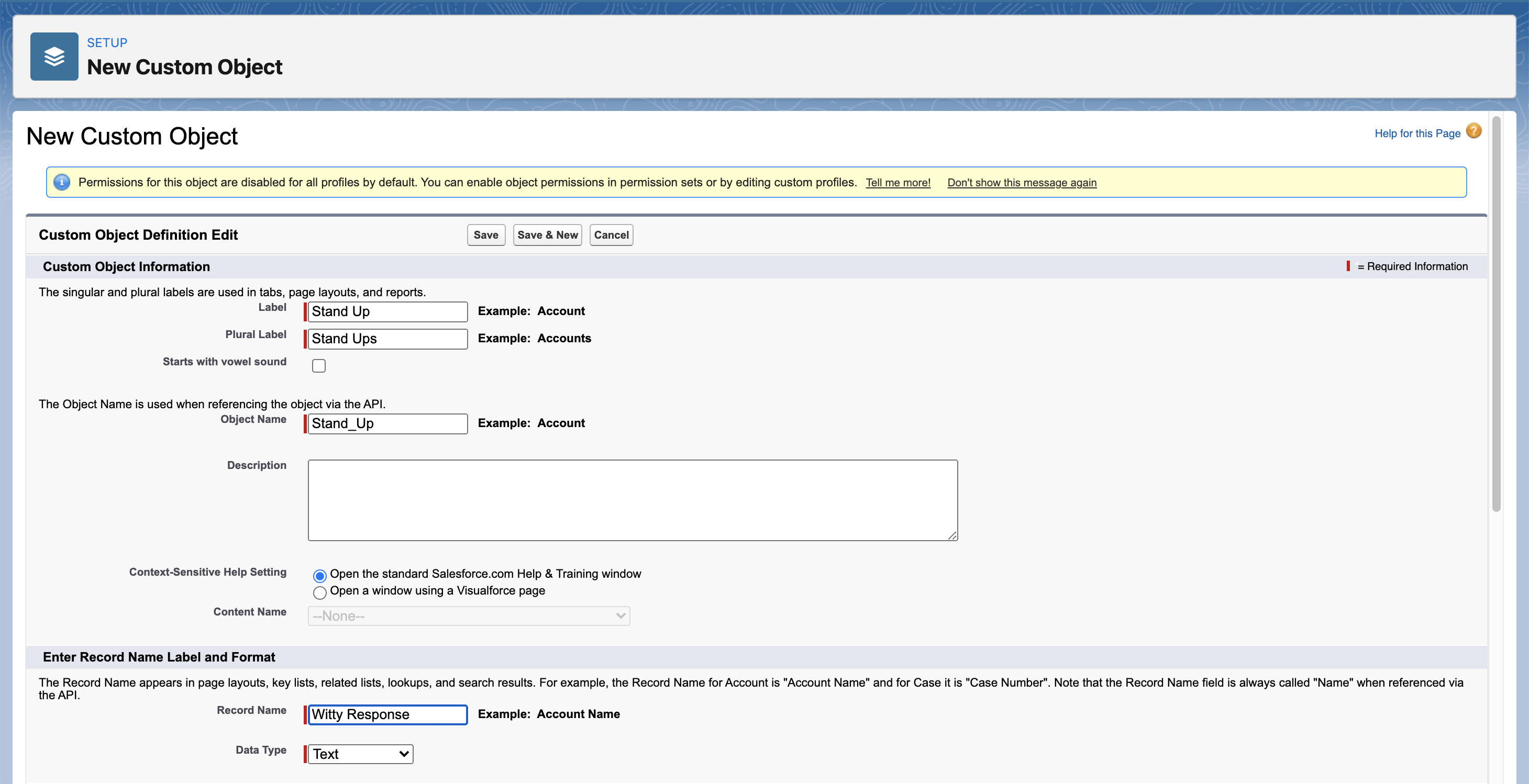Image resolution: width=1529 pixels, height=784 pixels.
Task: Select standard Salesforce.com Help & Training option
Action: [x=319, y=575]
